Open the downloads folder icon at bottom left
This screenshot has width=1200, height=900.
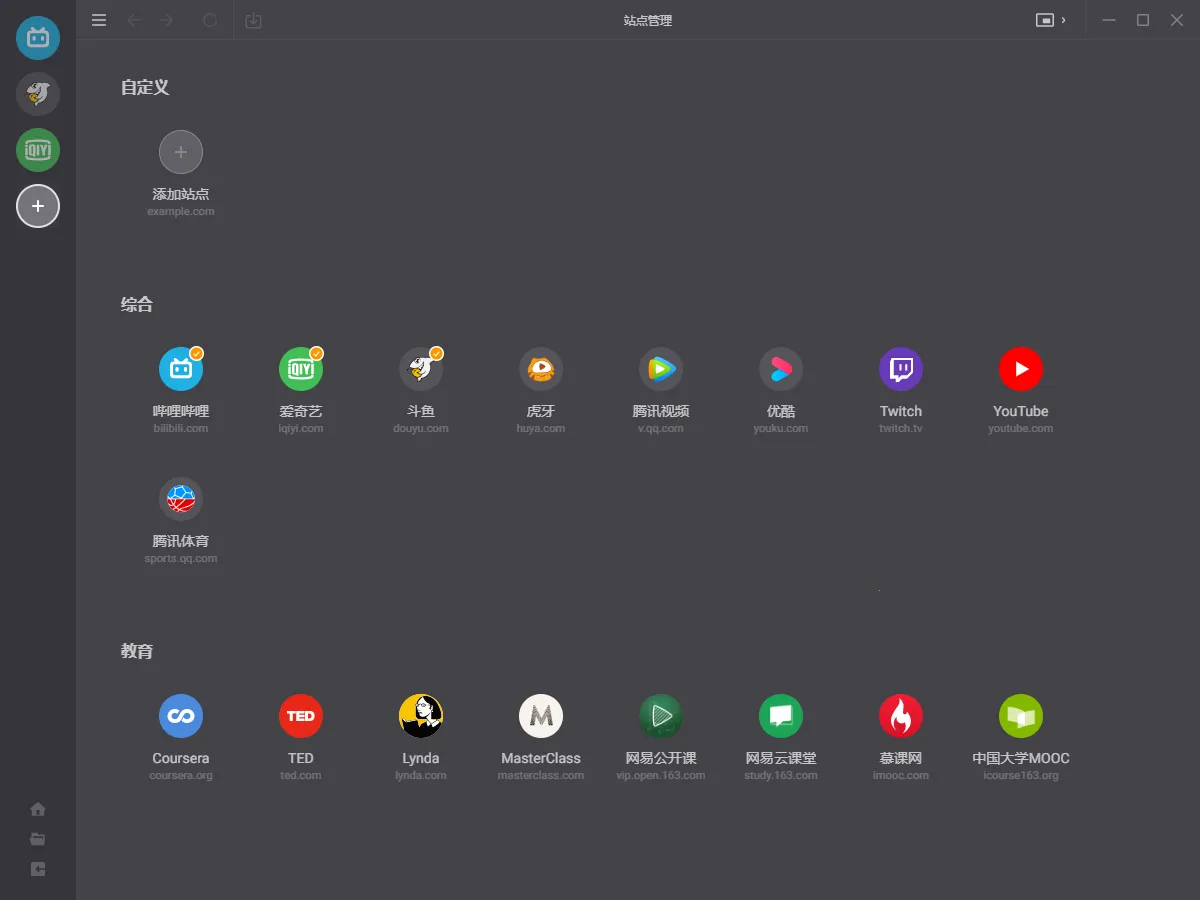click(x=37, y=839)
